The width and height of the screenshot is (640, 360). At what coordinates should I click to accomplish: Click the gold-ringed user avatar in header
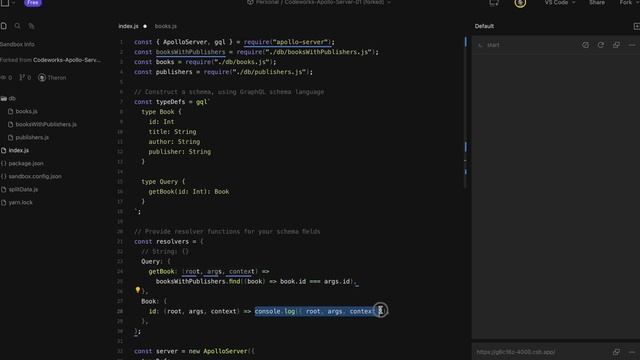click(x=520, y=3)
